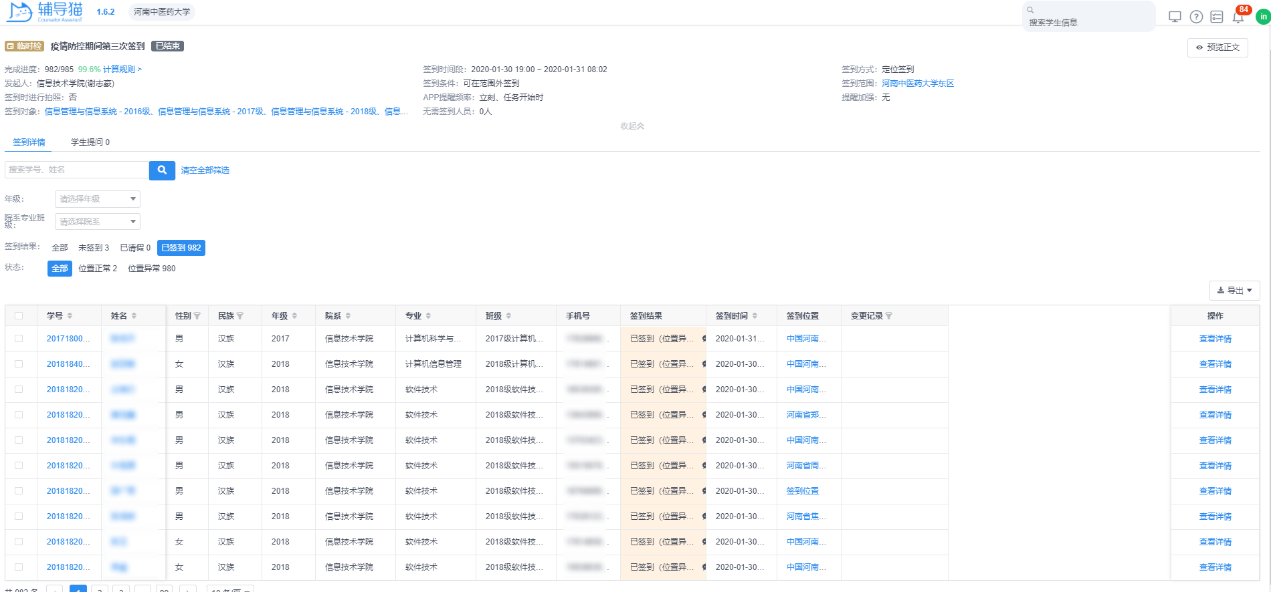Click the blue magnifier search button
Screen dimensions: 1271x592
162,171
